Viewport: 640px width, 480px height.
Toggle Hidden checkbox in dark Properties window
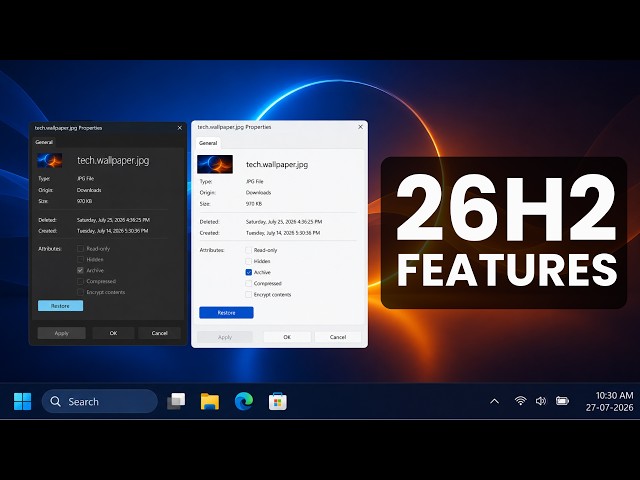click(80, 260)
